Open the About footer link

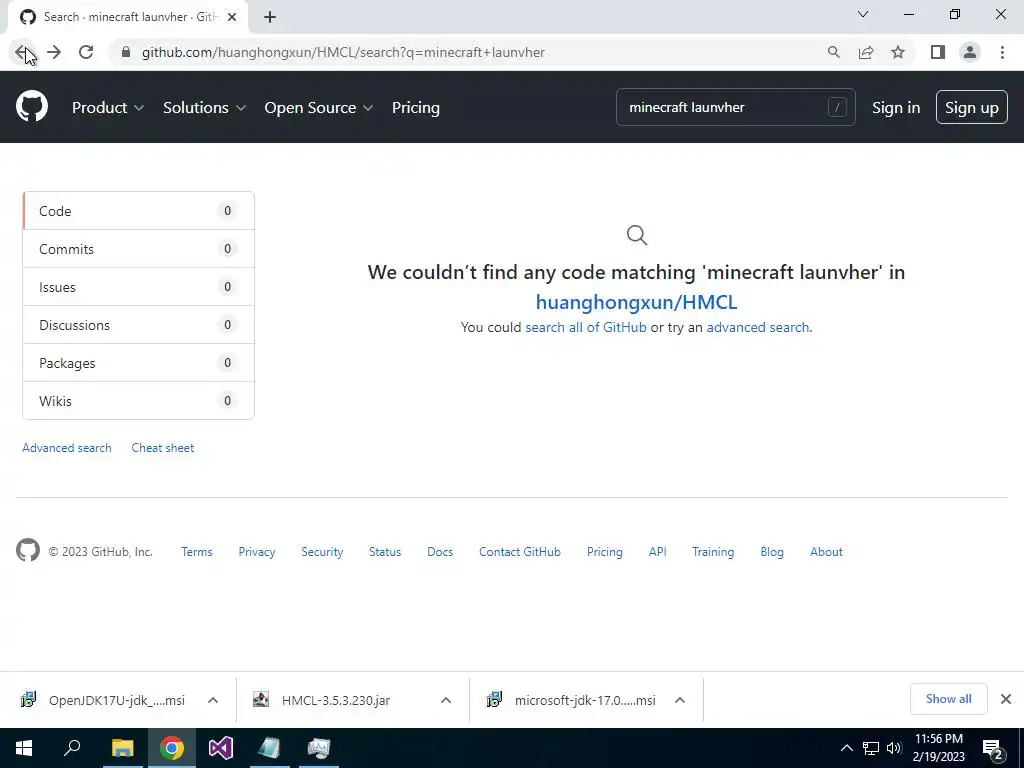[826, 552]
